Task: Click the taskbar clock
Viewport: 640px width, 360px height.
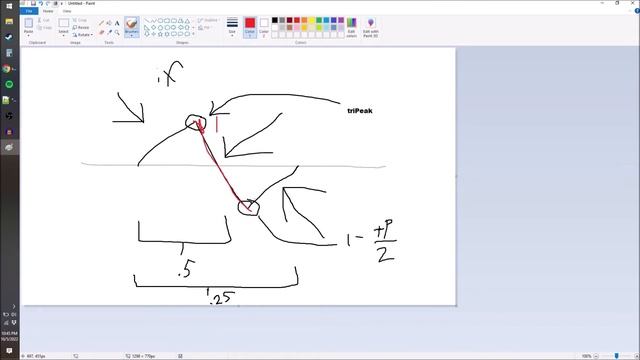Action: click(x=9, y=336)
